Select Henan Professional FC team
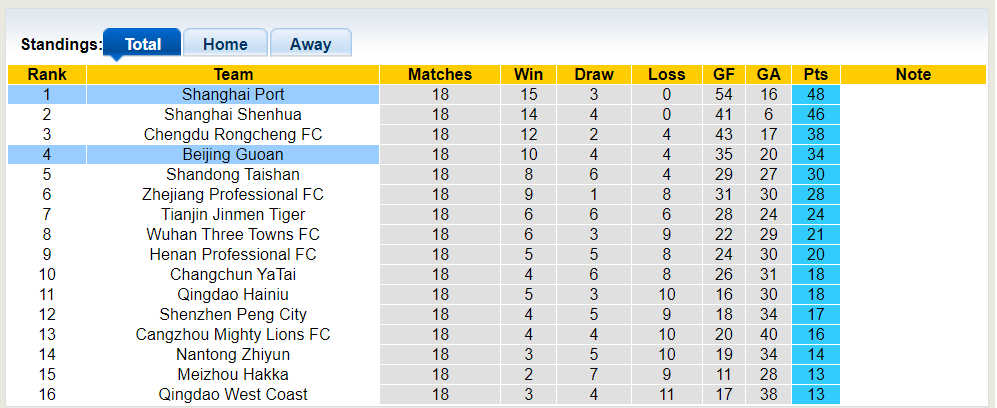 tap(233, 254)
